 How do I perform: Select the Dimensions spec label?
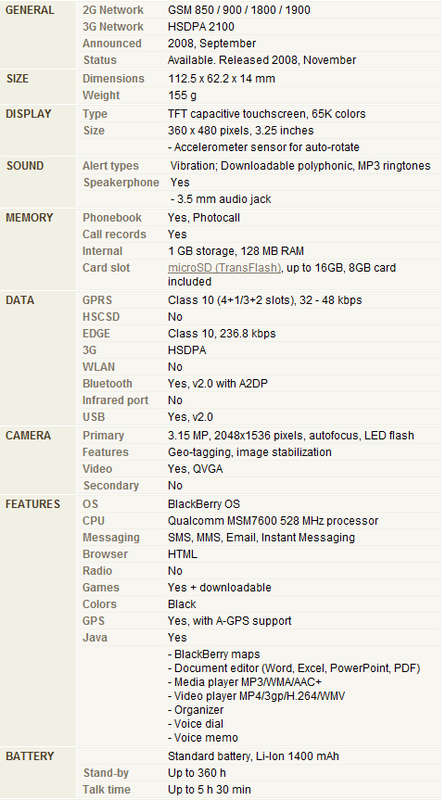[113, 79]
